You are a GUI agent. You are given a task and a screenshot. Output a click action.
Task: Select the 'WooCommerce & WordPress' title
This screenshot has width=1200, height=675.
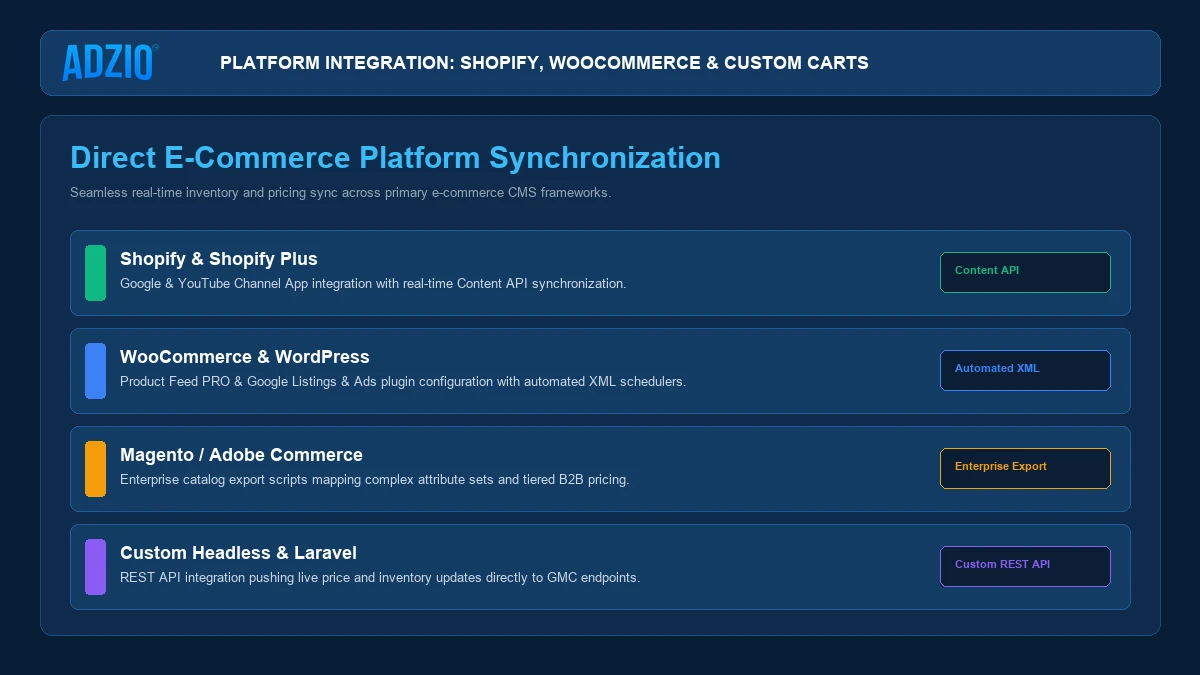tap(245, 357)
